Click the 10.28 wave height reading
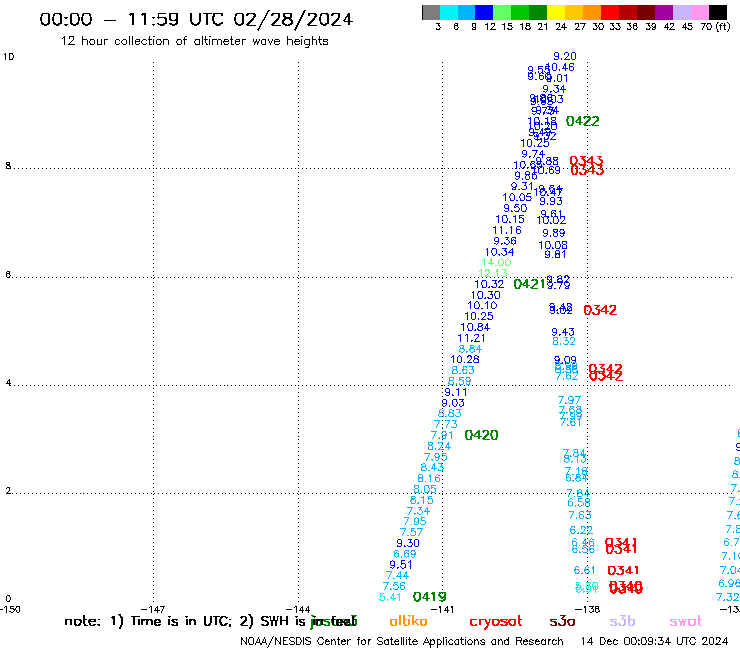The image size is (740, 650). click(464, 359)
